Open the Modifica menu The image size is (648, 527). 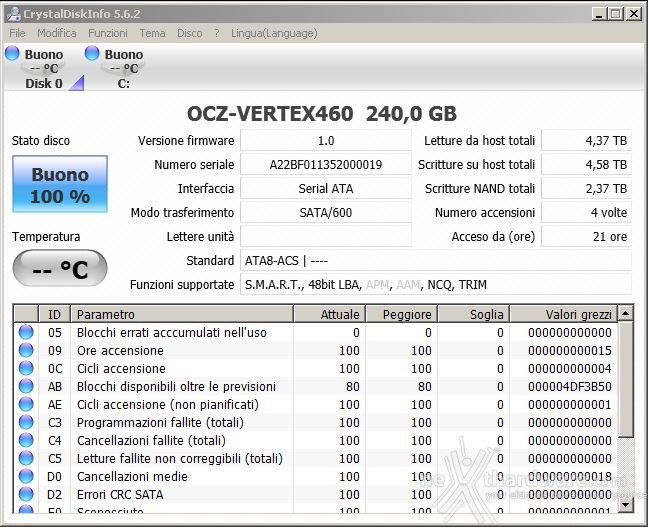coord(57,33)
